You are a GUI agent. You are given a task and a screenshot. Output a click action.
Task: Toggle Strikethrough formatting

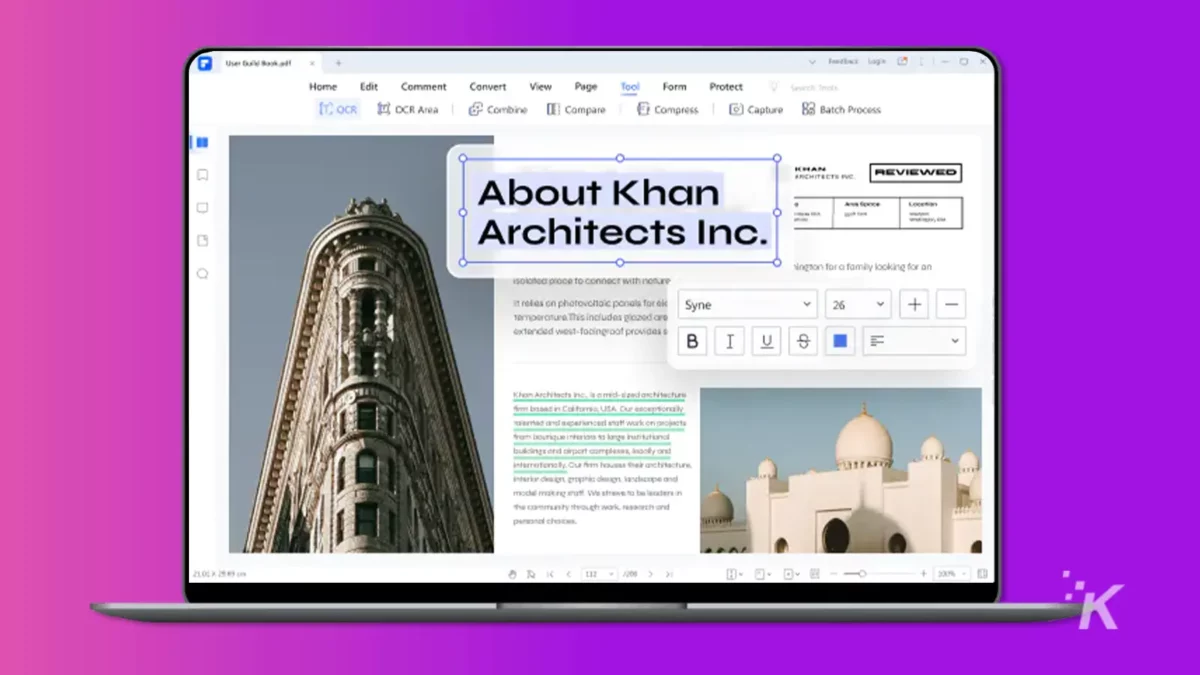803,341
